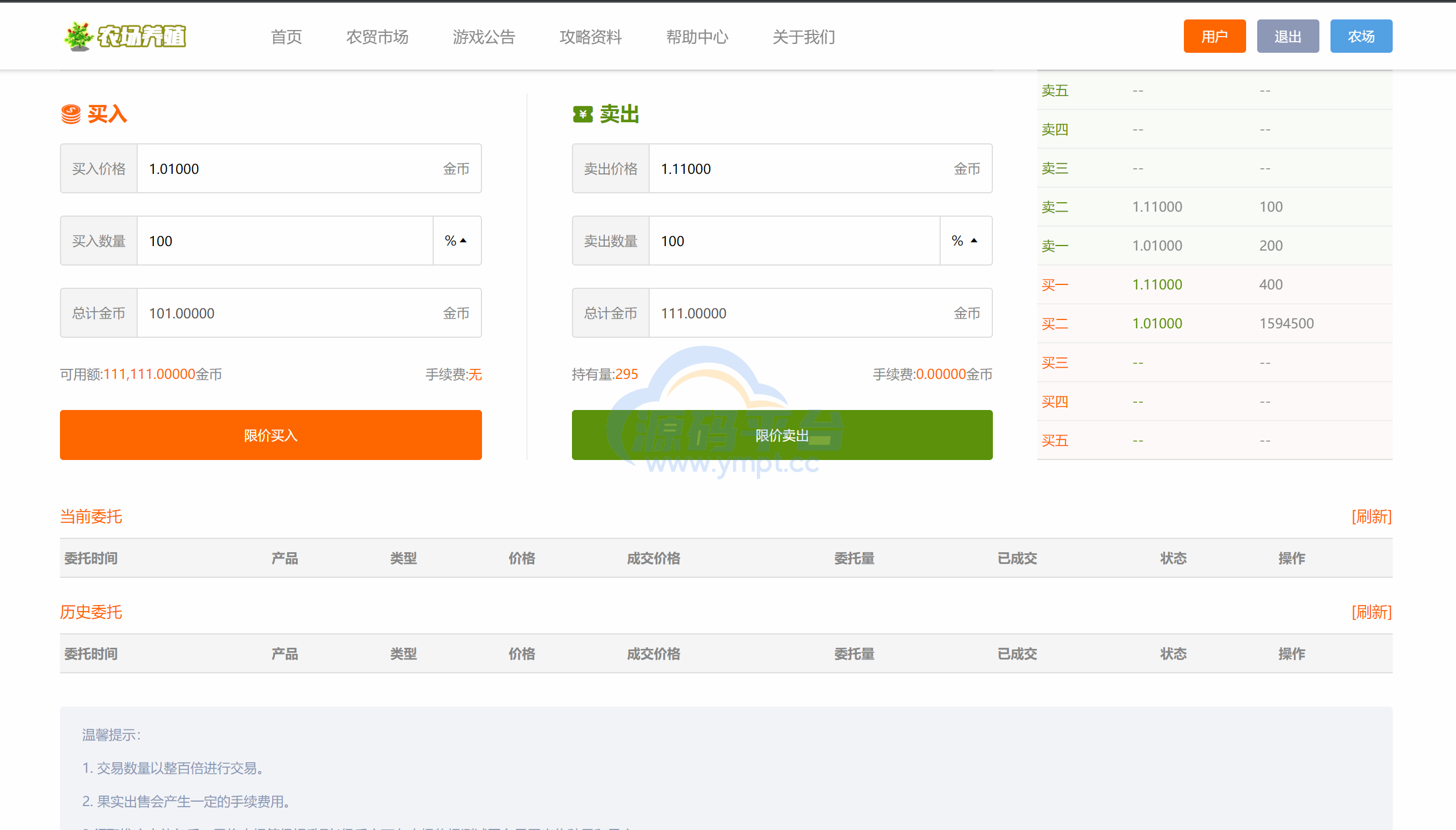Expand the buy quantity percent dropdown

456,241
